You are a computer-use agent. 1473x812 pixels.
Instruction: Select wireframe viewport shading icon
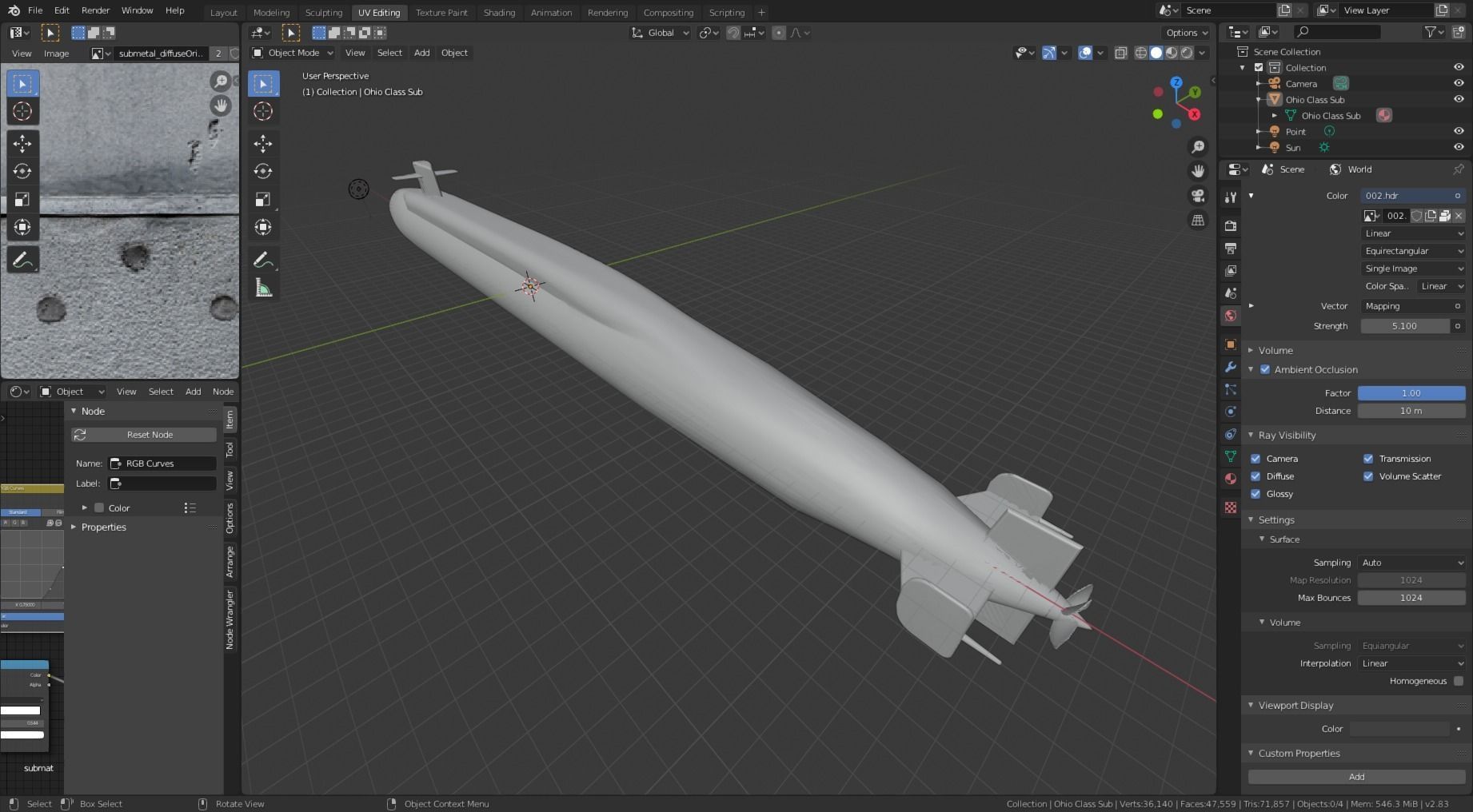click(1141, 53)
